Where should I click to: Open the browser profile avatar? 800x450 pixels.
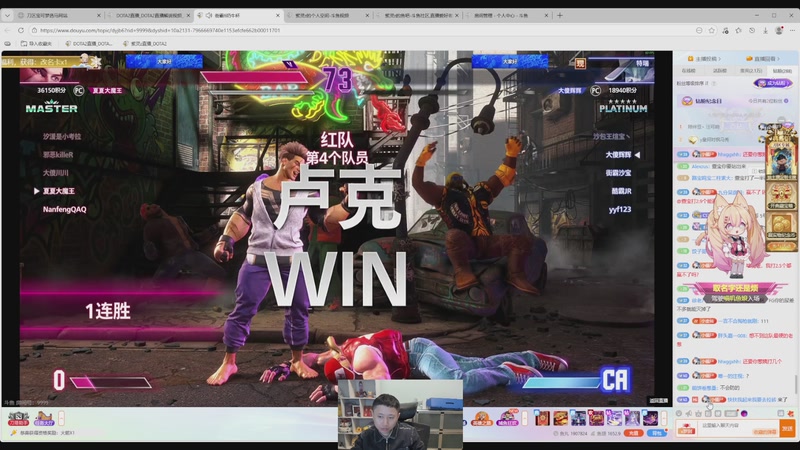pos(779,31)
